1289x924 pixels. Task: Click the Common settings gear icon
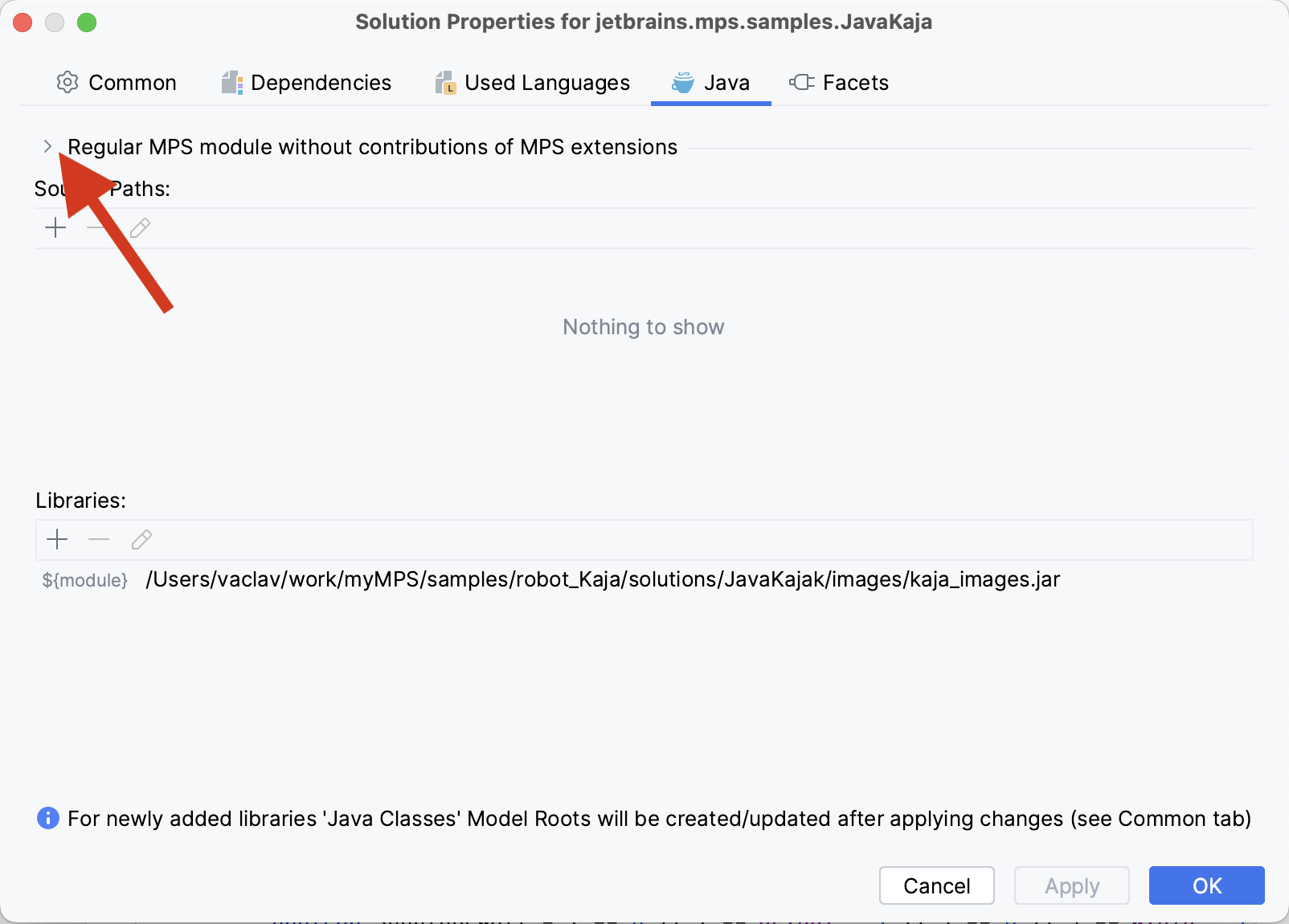click(x=68, y=82)
